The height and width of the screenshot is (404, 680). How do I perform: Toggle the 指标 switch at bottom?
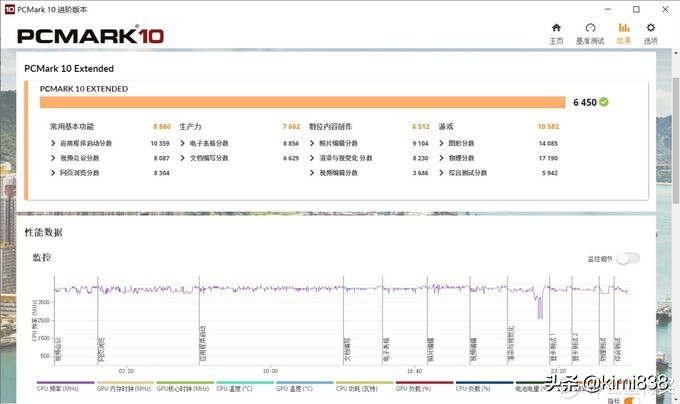pos(632,401)
